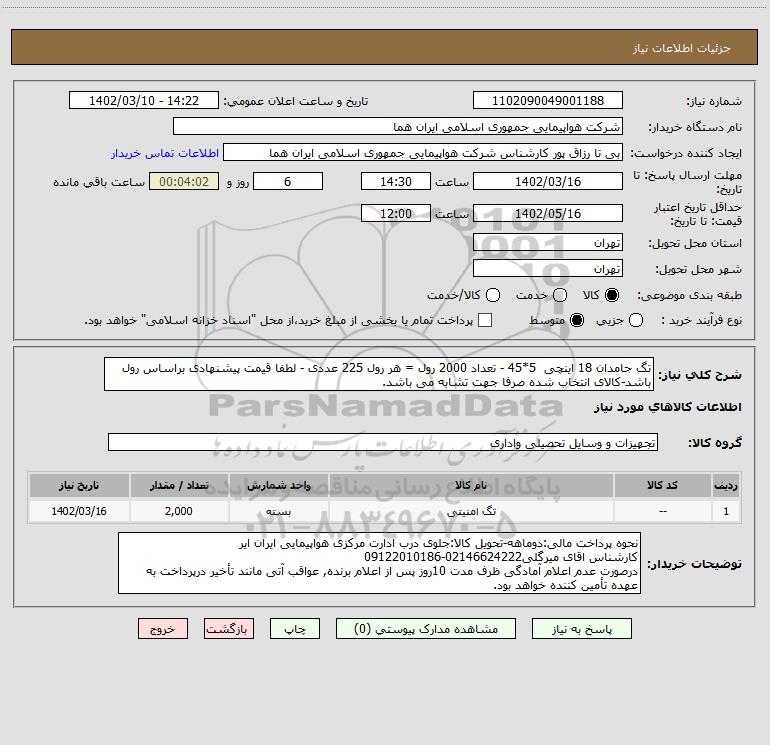Click the نام کالا column header

pyautogui.click(x=470, y=485)
